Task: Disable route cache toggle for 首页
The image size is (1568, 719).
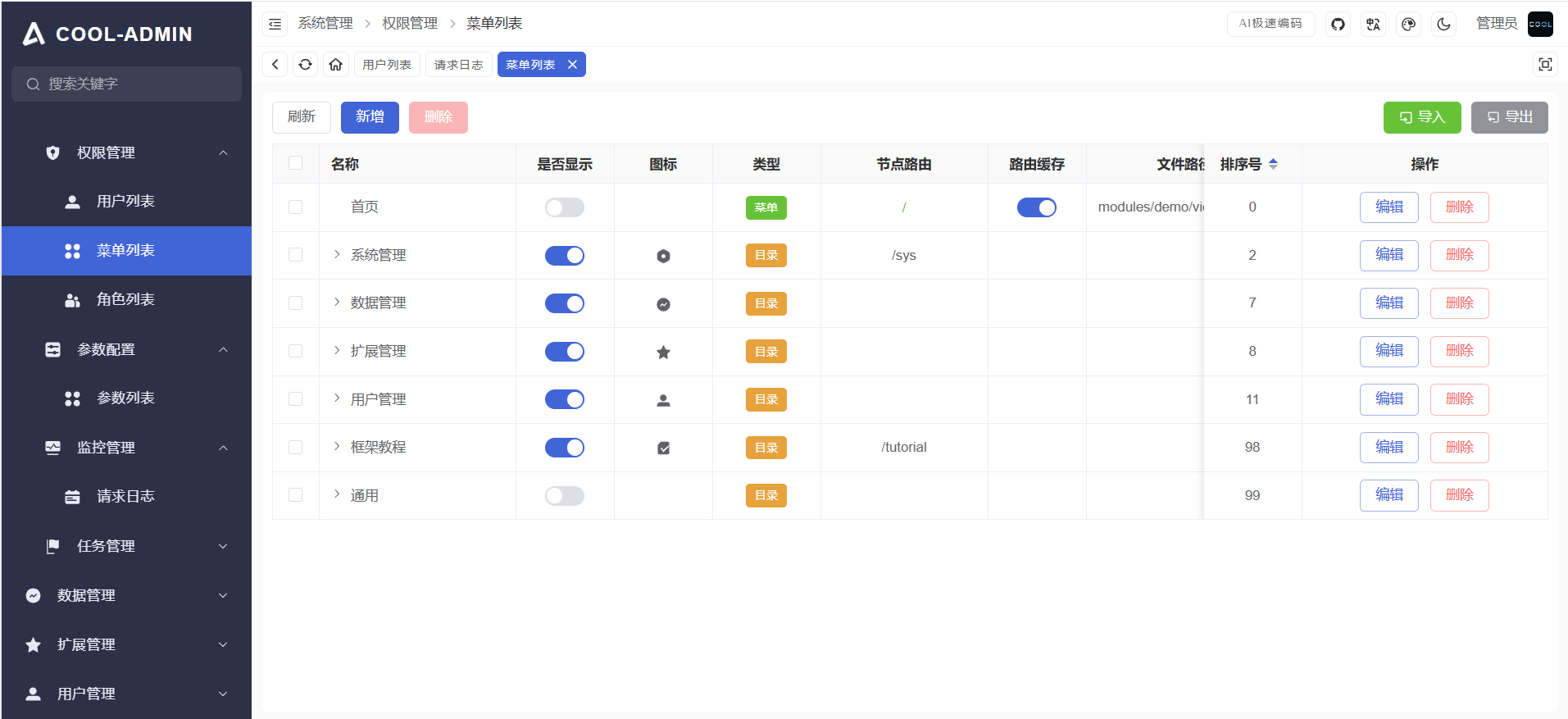Action: click(x=1036, y=207)
